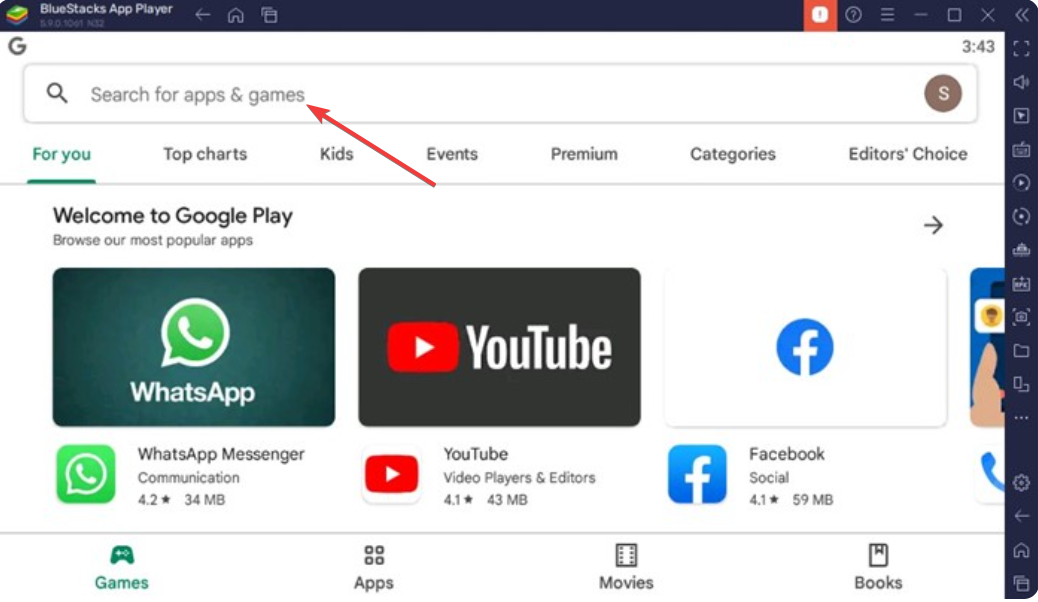This screenshot has width=1038, height=602.
Task: Open the Kids section tab
Action: point(336,154)
